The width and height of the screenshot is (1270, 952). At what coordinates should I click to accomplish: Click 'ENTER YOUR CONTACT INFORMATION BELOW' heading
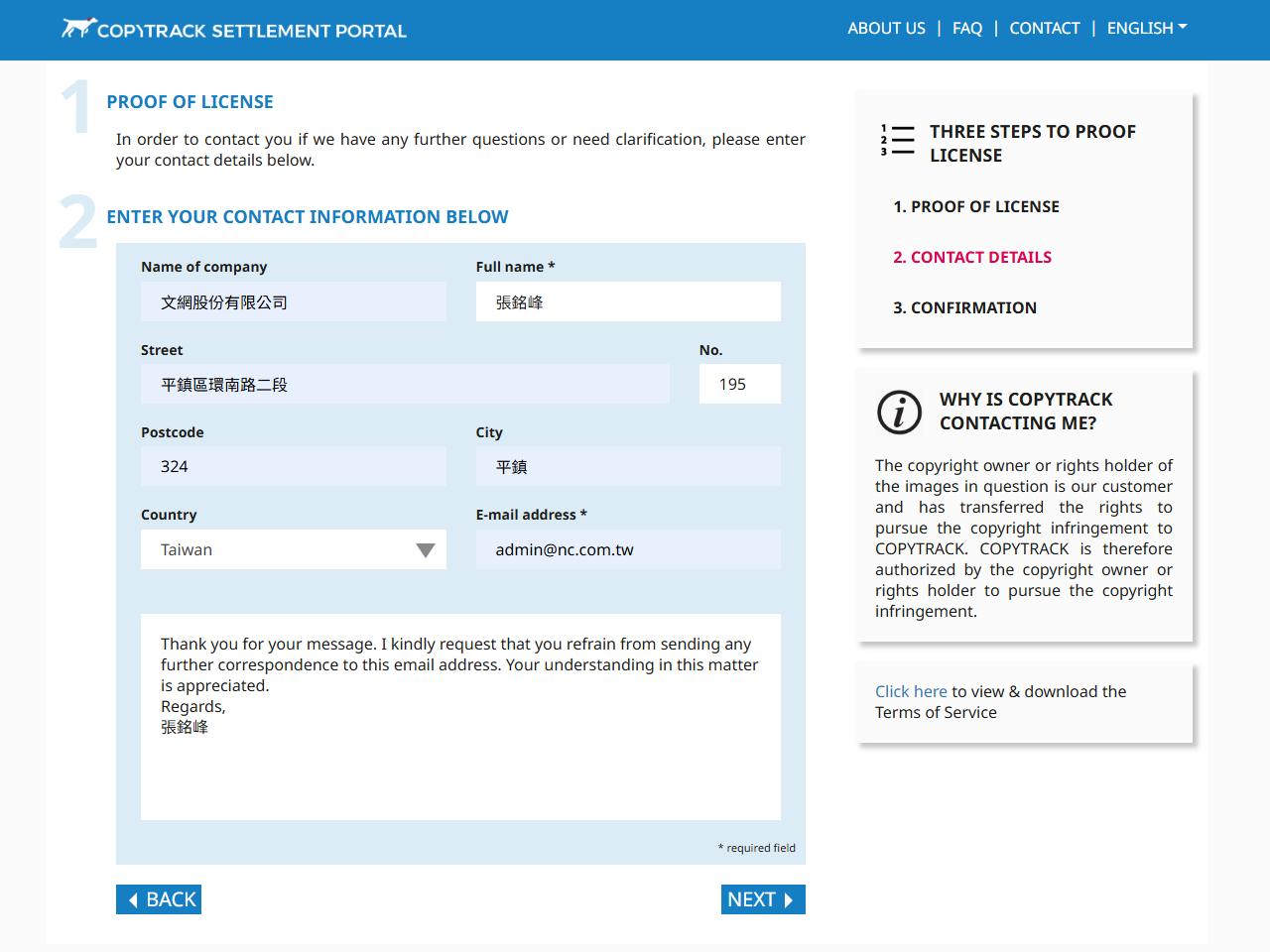(x=308, y=217)
